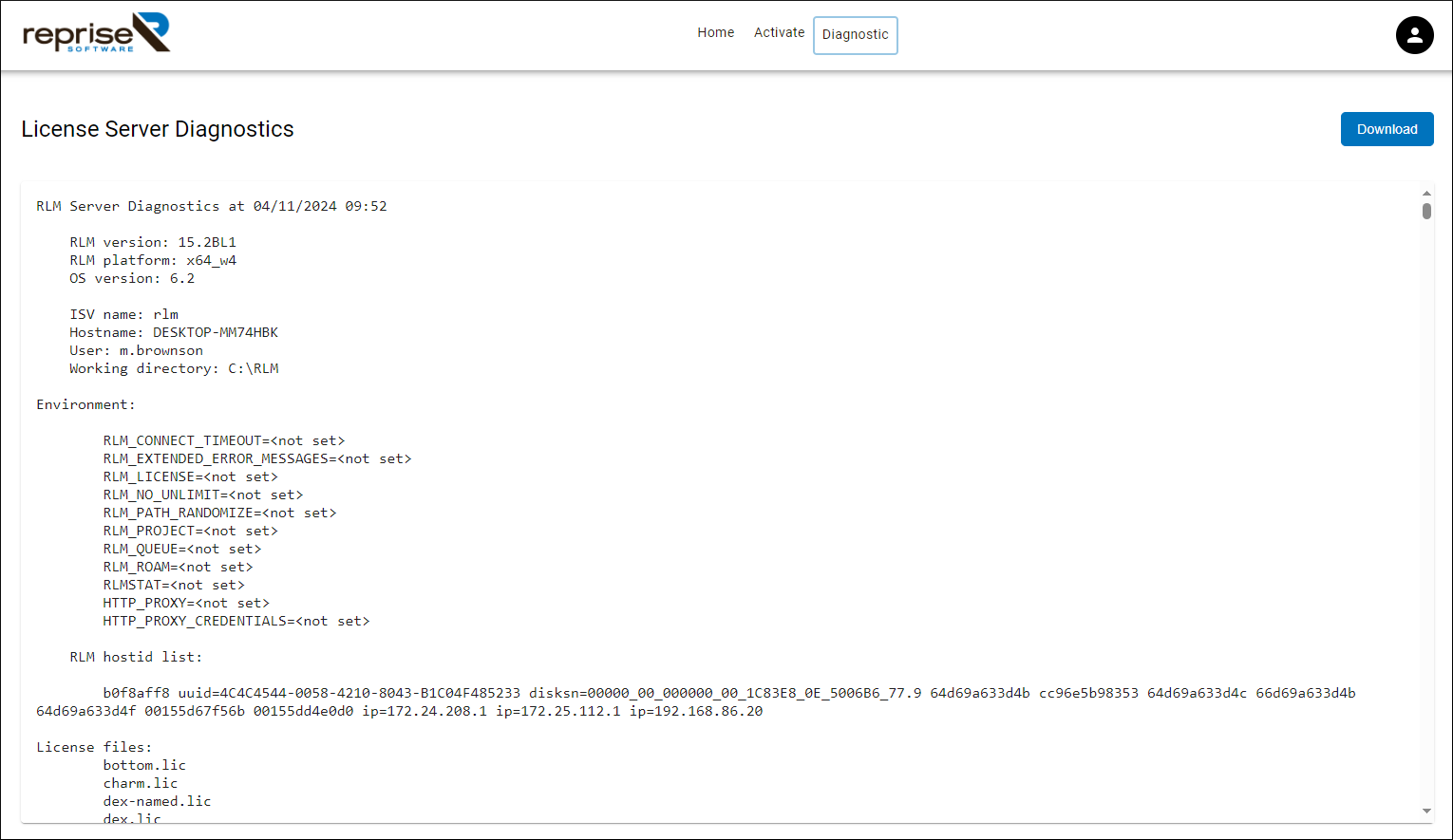Click the License Server Diagnostics heading

[158, 129]
